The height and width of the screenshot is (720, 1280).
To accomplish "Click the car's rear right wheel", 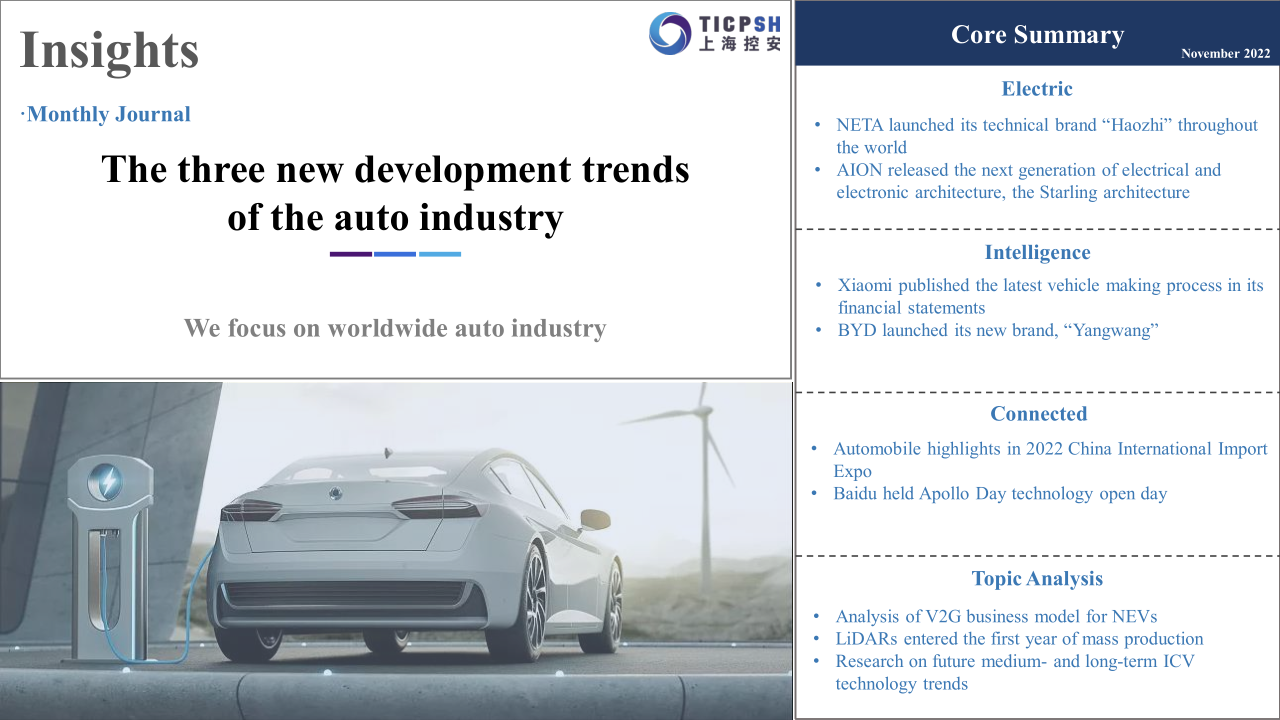I will click(530, 600).
